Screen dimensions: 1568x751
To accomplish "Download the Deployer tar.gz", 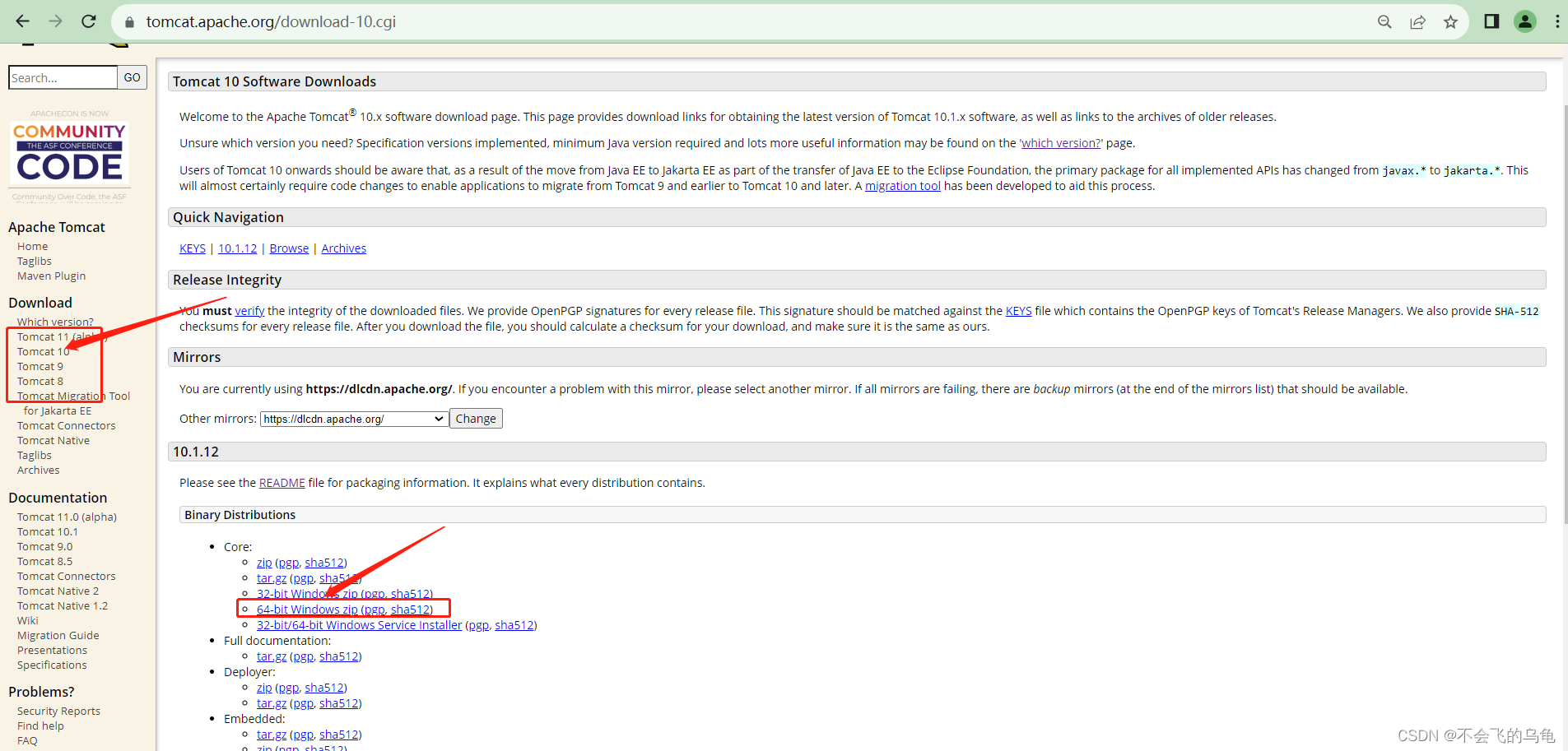I will (x=272, y=703).
